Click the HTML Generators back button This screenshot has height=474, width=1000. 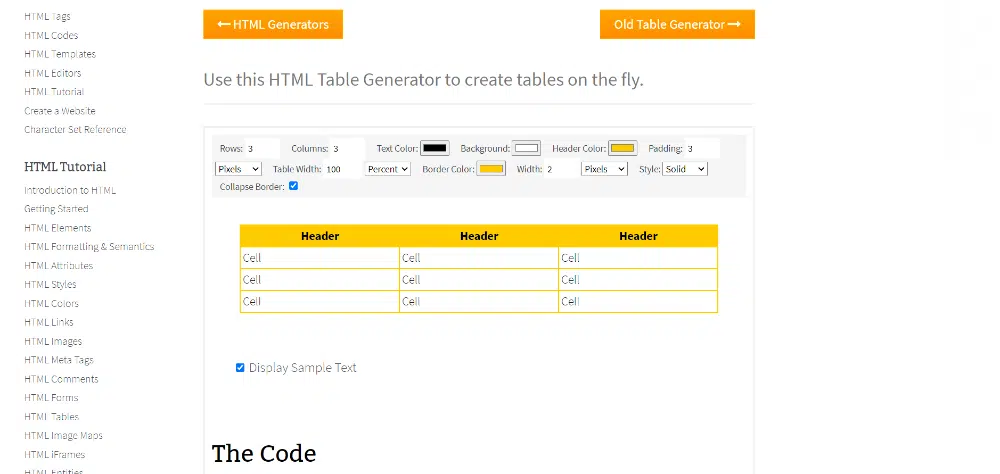pos(272,25)
